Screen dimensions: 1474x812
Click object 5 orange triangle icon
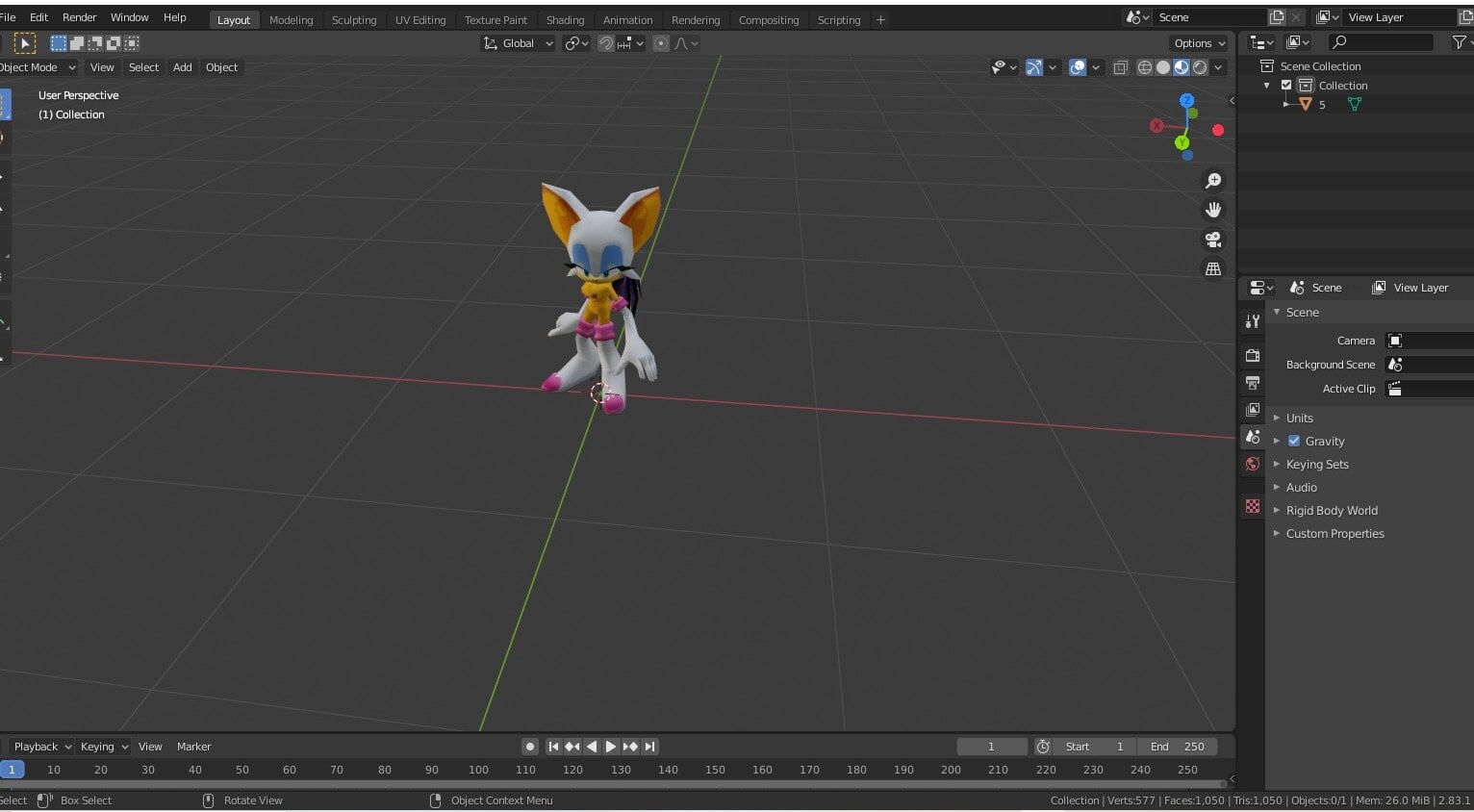[x=1306, y=105]
